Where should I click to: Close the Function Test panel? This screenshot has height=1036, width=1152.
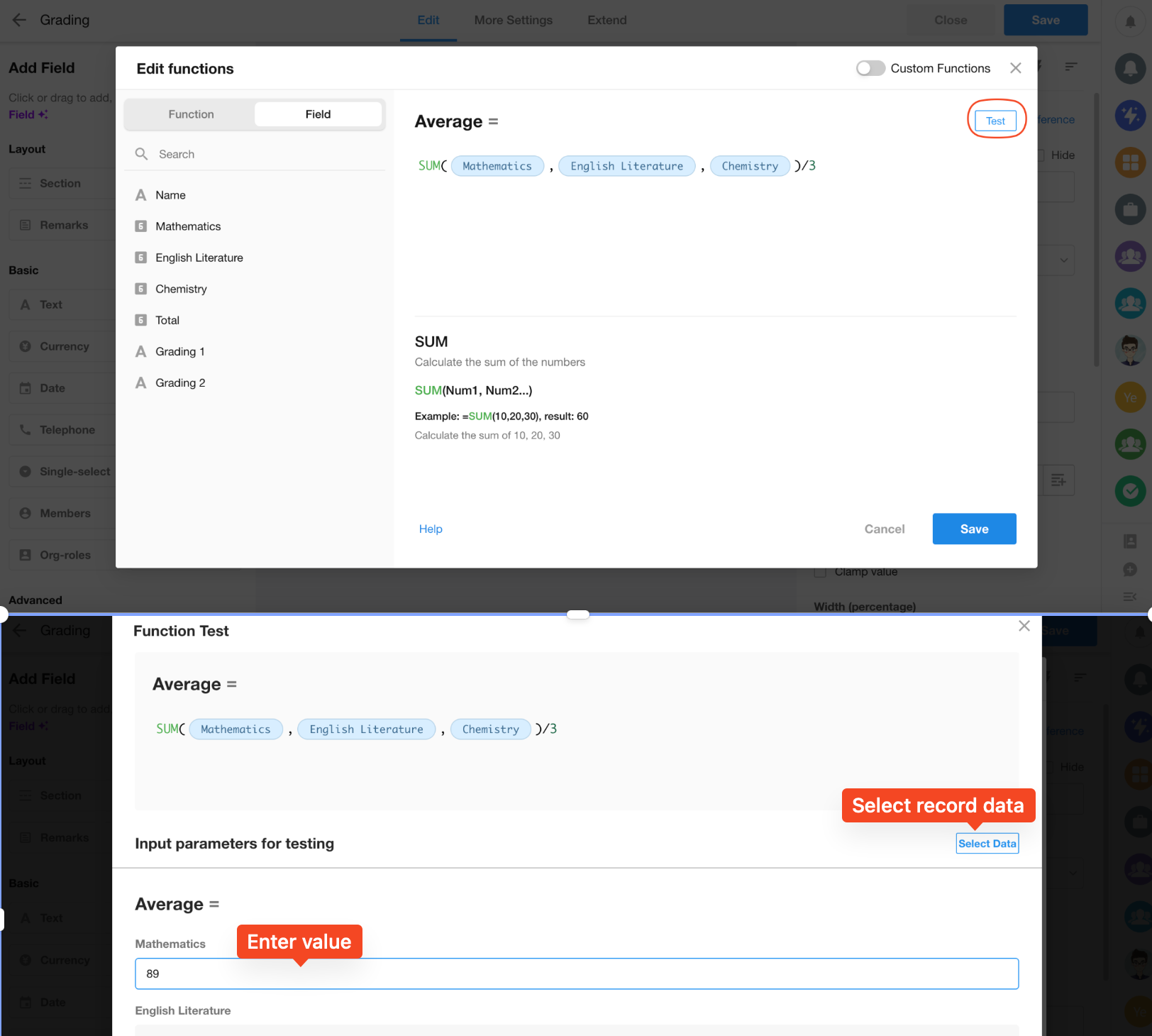coord(1024,626)
